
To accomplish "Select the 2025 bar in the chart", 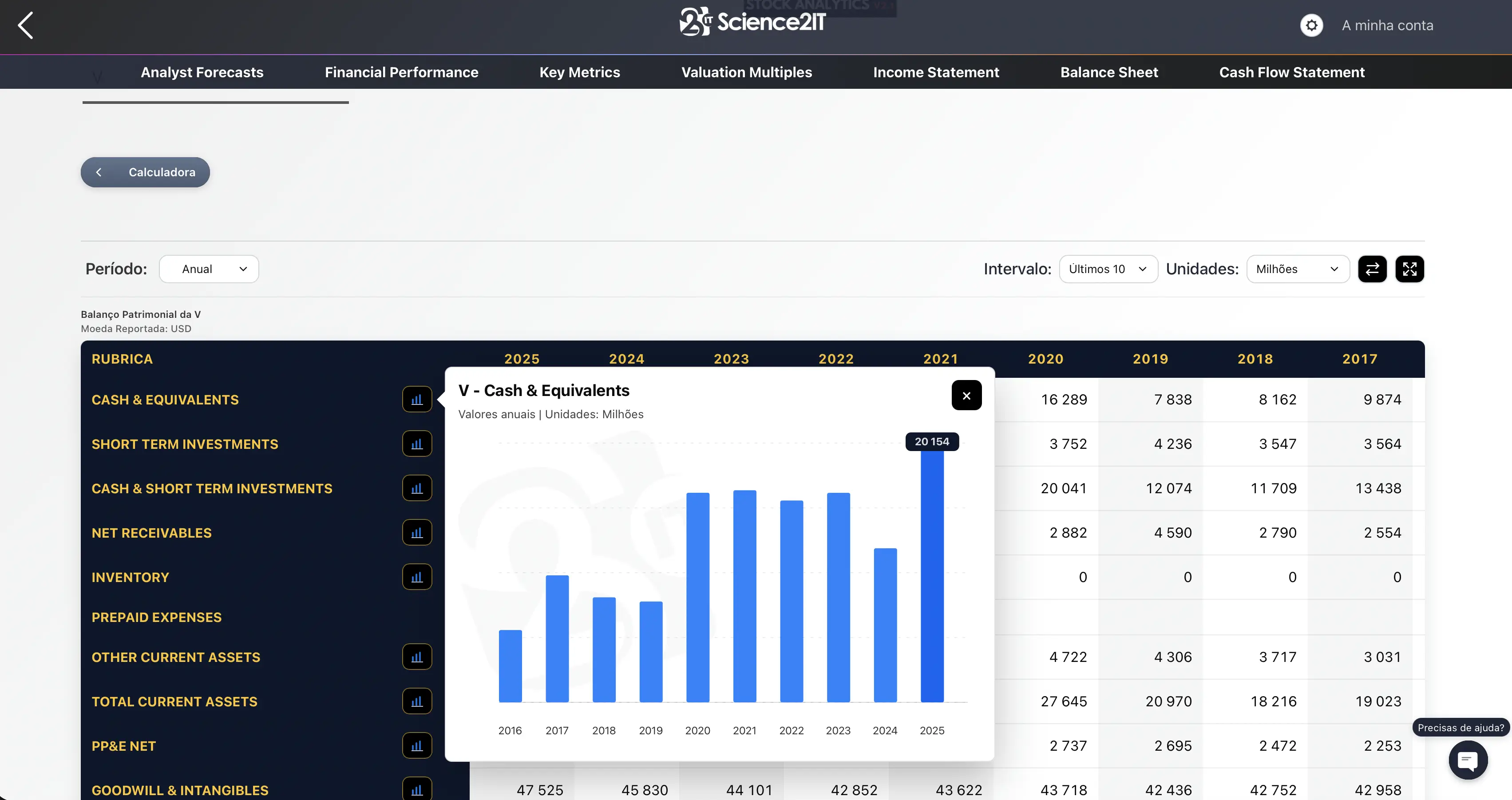I will click(931, 576).
